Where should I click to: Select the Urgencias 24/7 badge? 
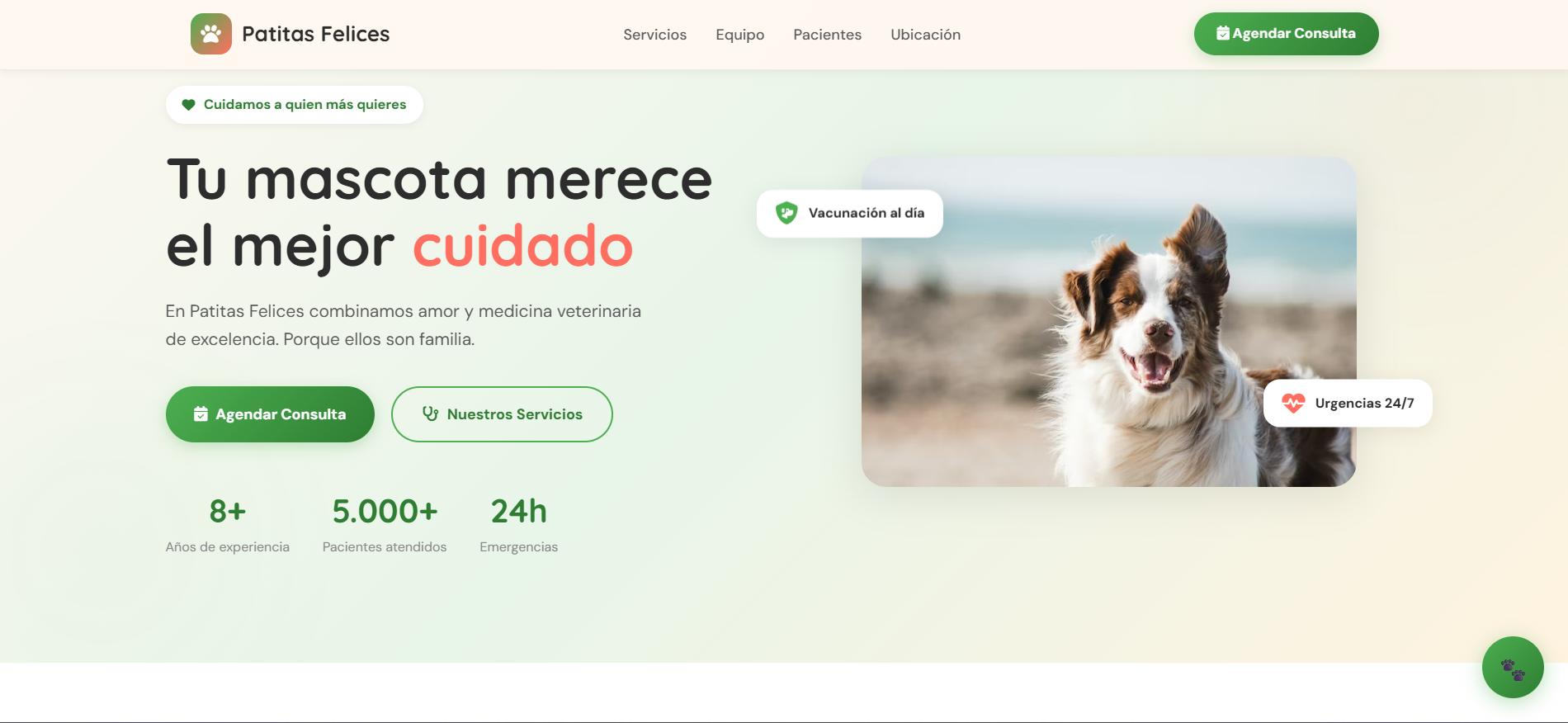coord(1348,403)
